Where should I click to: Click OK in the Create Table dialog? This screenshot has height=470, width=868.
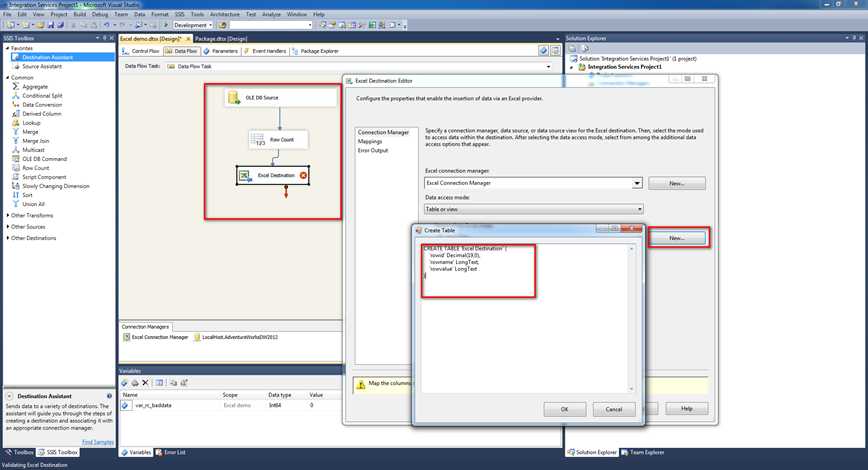pyautogui.click(x=565, y=409)
